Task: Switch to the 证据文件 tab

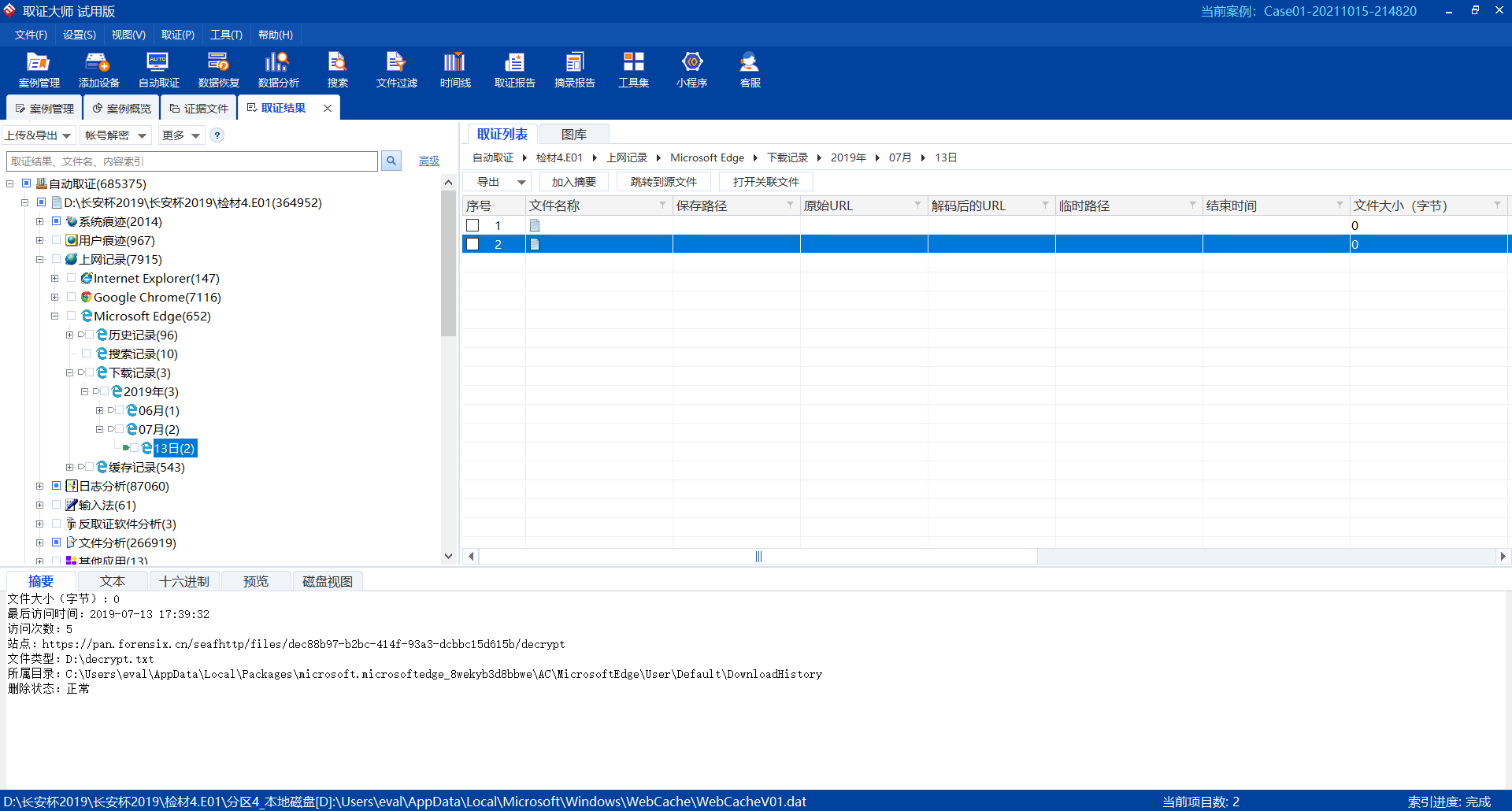Action: [x=199, y=108]
